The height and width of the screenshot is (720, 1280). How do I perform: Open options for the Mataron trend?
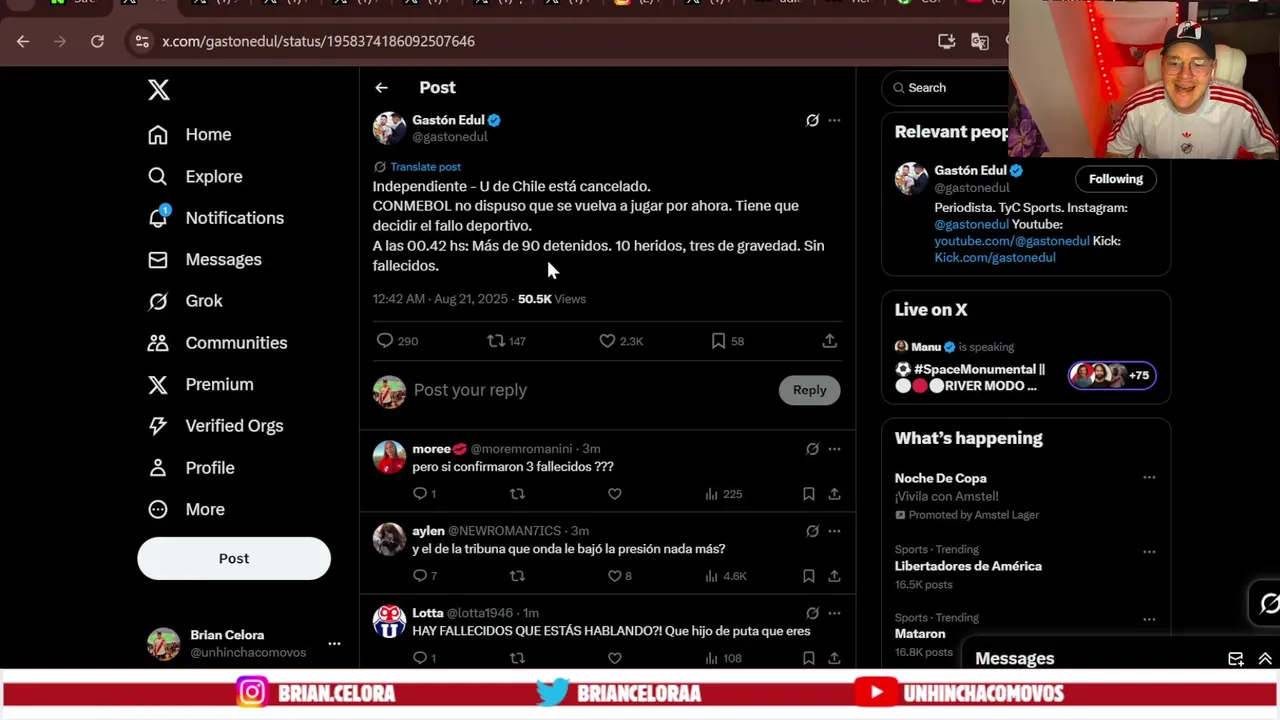(x=1149, y=620)
